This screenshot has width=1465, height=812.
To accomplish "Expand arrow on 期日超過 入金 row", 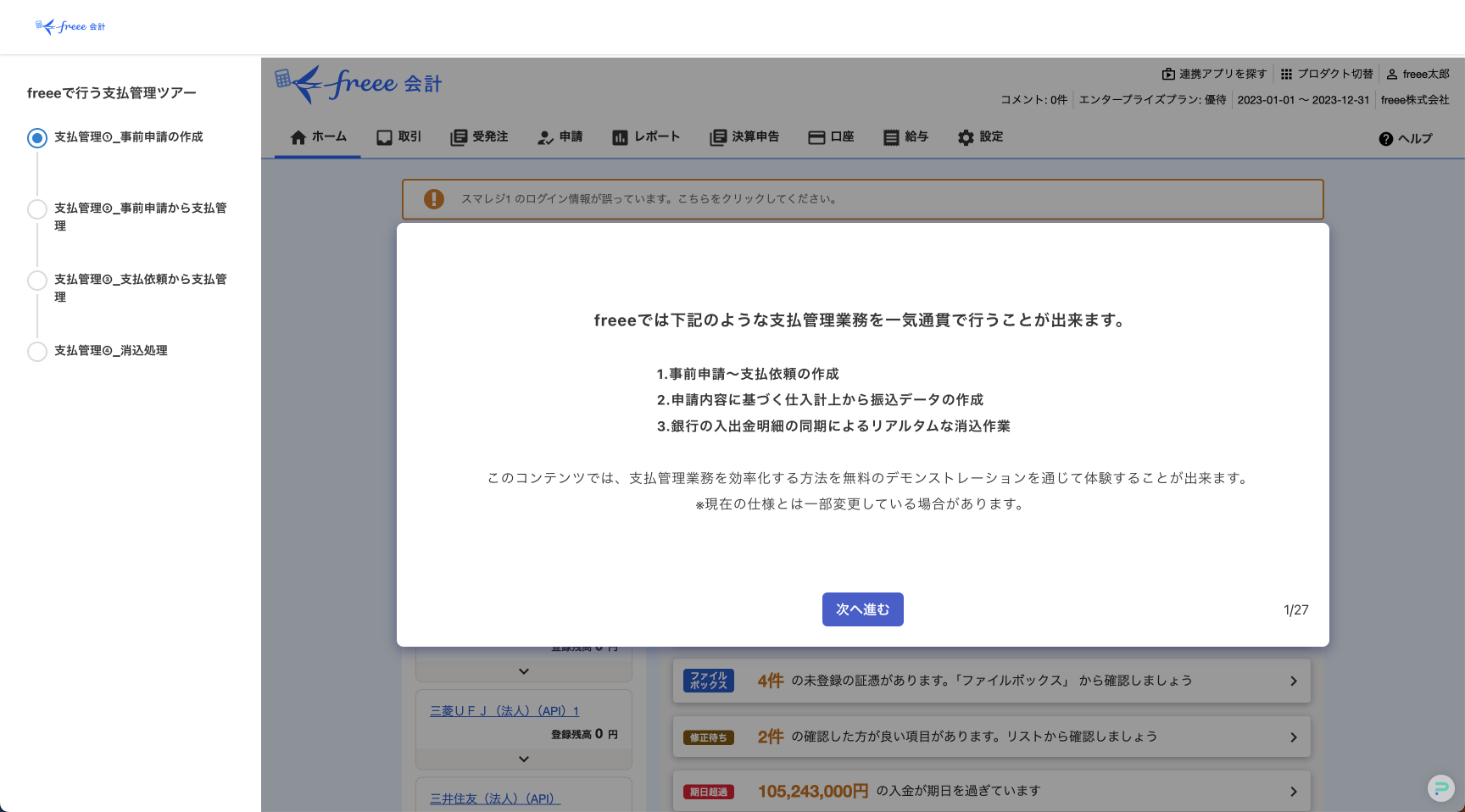I will 1293,792.
